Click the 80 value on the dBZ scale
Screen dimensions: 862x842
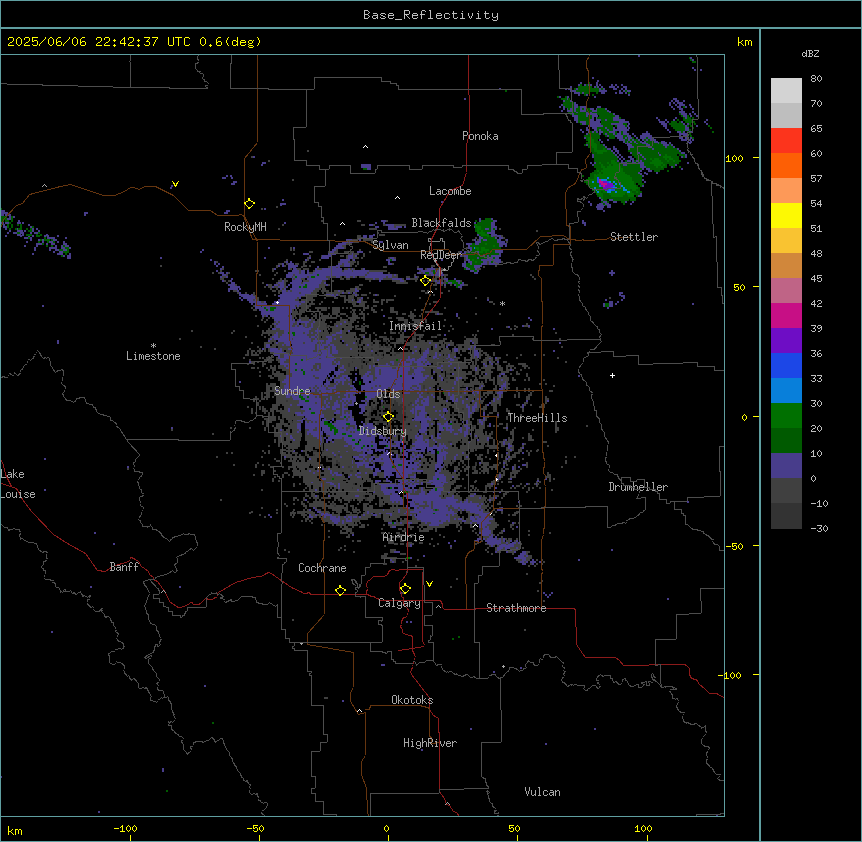[816, 79]
